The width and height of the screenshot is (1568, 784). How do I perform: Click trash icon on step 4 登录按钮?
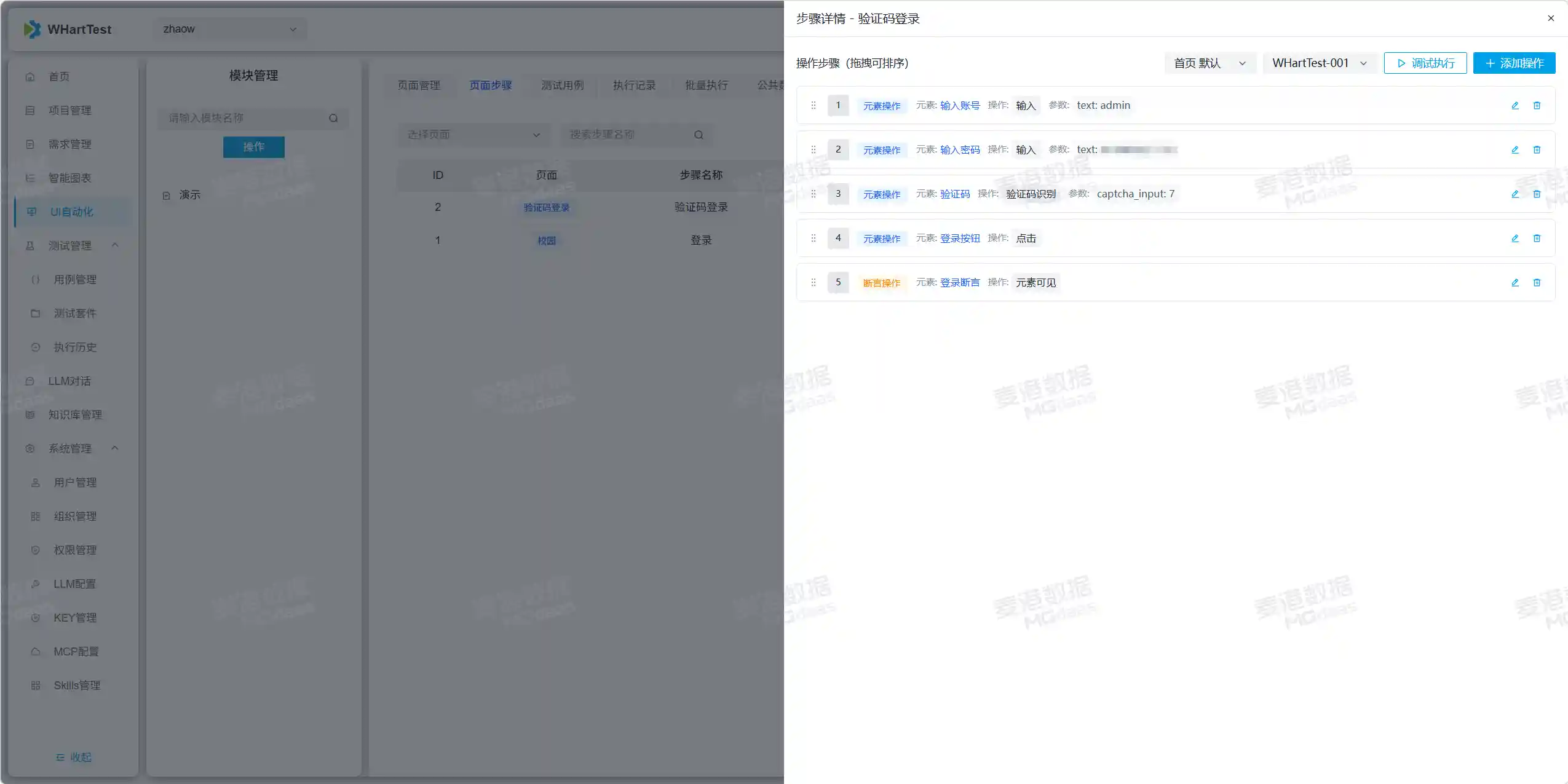[x=1537, y=239]
